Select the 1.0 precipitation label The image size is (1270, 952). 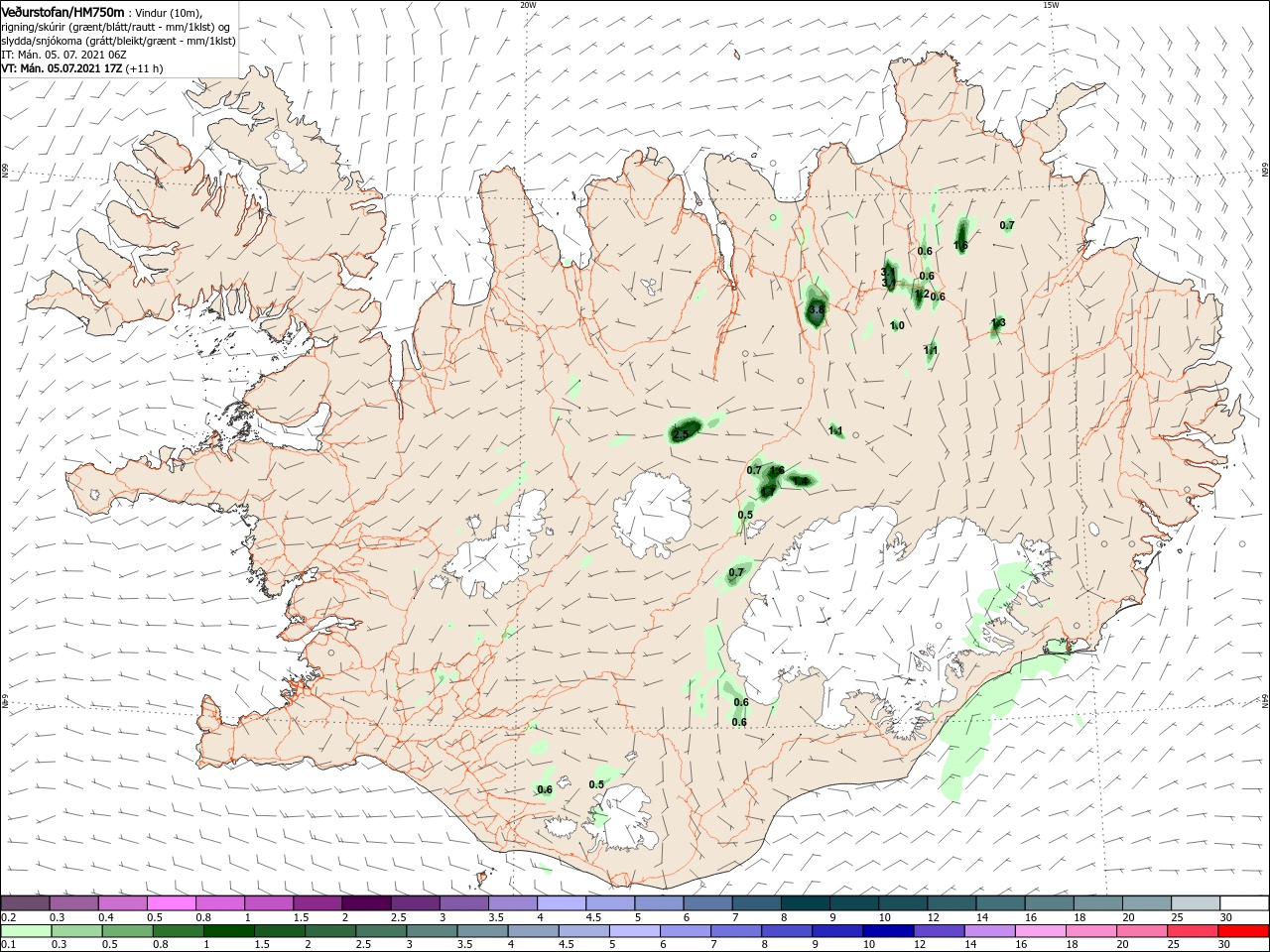tap(897, 325)
